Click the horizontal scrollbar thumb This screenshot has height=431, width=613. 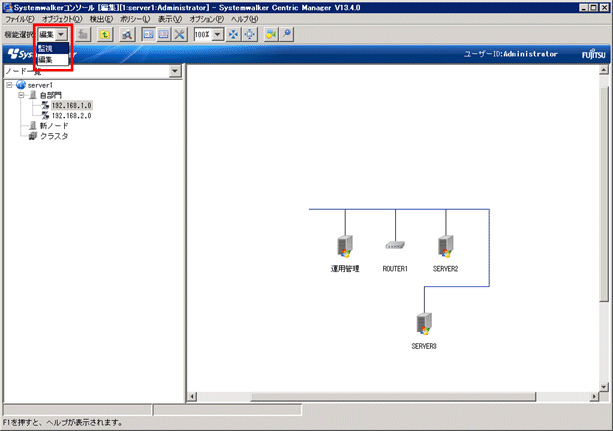pos(393,397)
